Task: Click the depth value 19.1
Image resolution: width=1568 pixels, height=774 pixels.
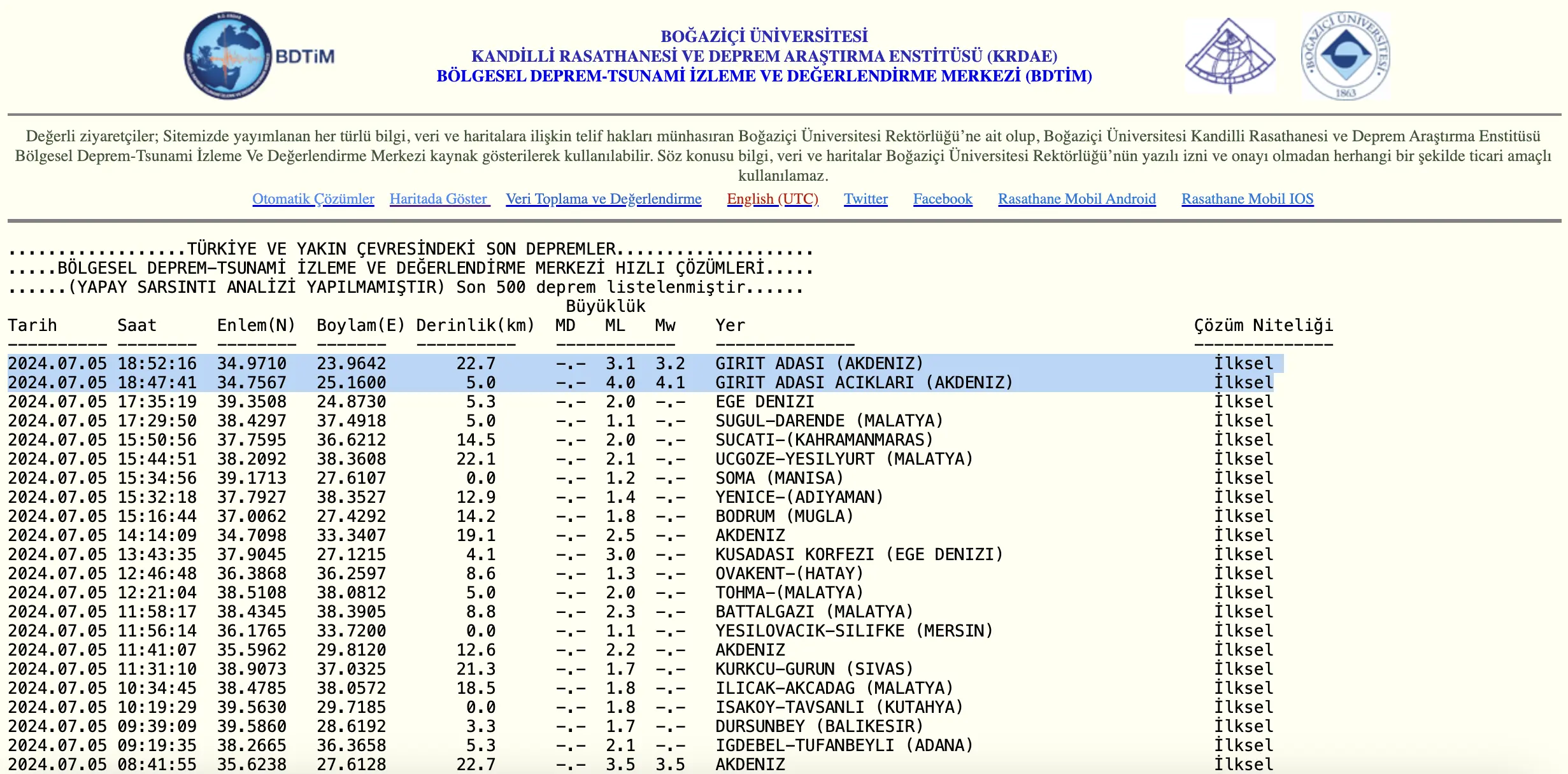Action: tap(476, 535)
